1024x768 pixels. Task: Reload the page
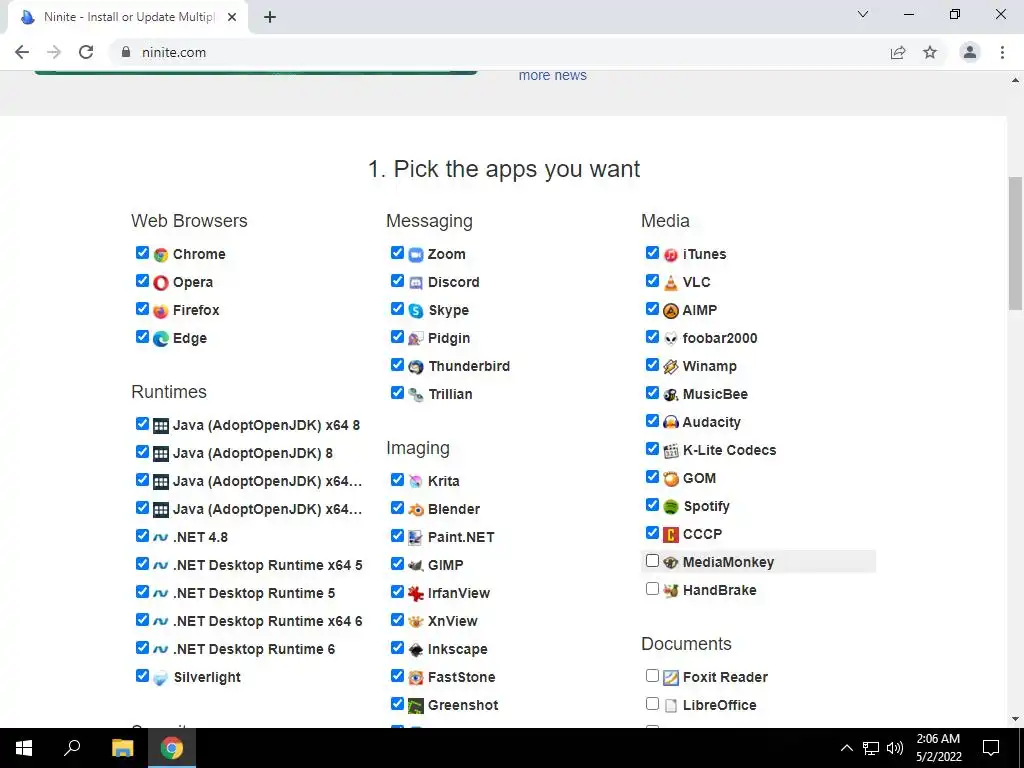[x=86, y=52]
